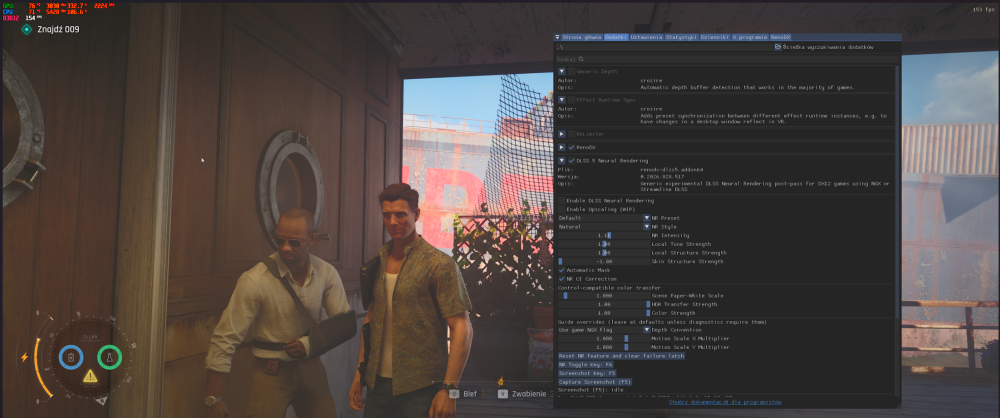Disable the DLSS 5 Neural Rendering add-on checkbox

click(571, 161)
